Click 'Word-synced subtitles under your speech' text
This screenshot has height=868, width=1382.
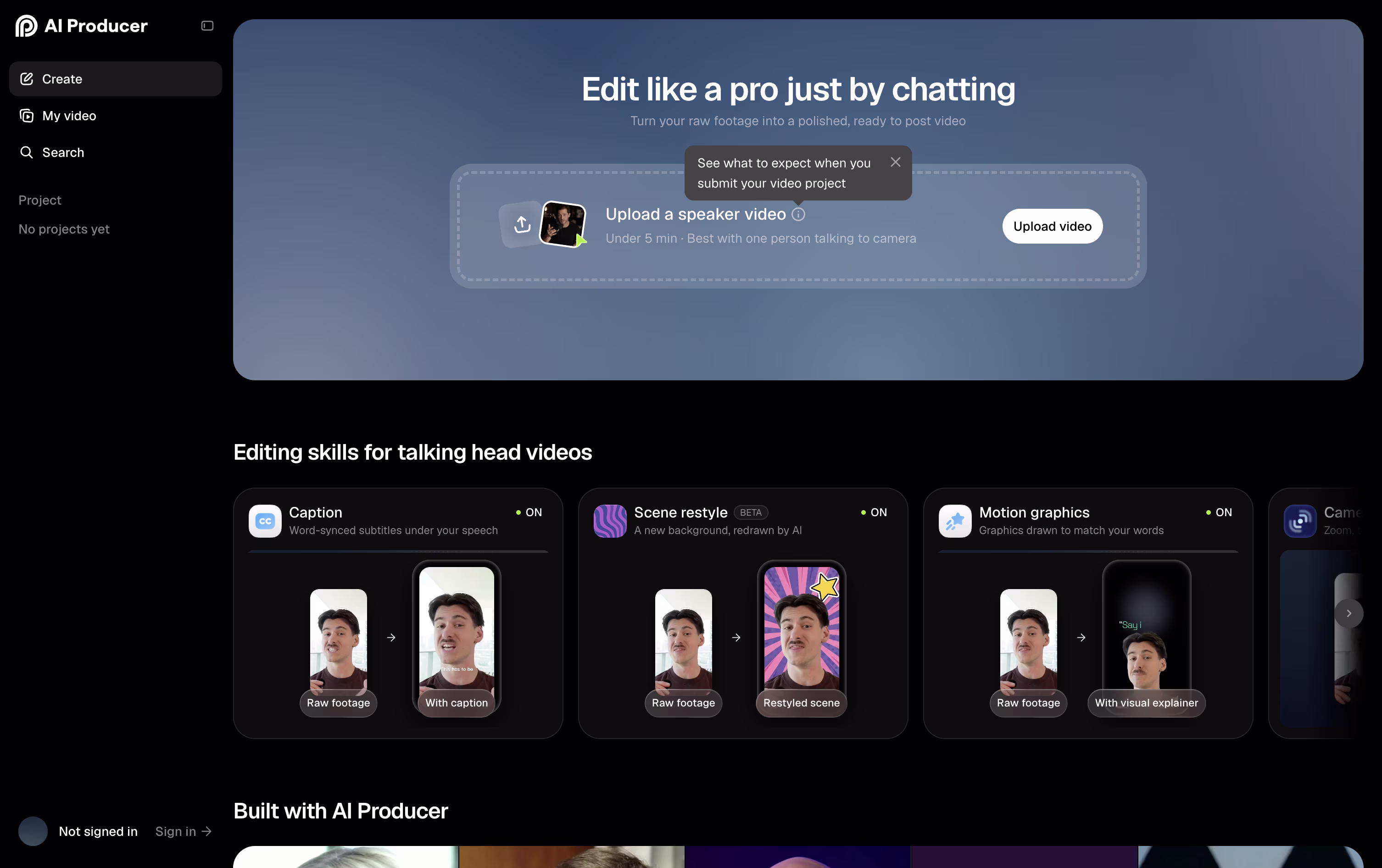[x=393, y=530]
